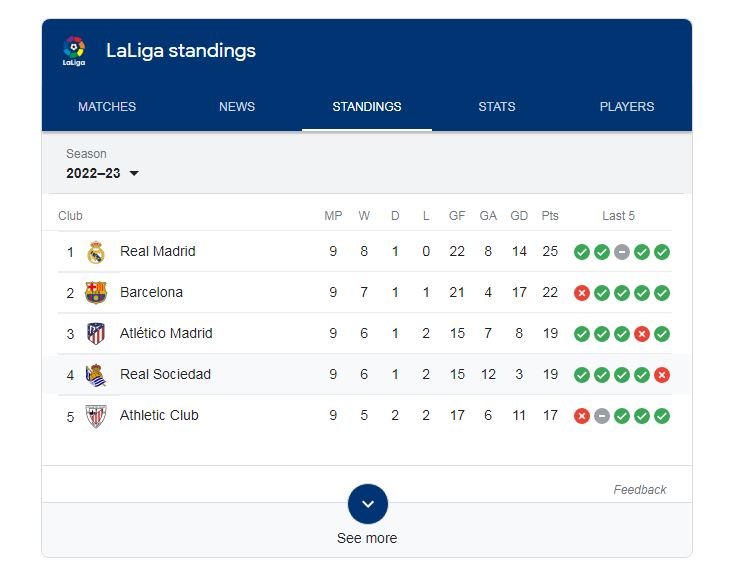Image resolution: width=745 pixels, height=569 pixels.
Task: Click the Athletic Club crest
Action: click(x=96, y=416)
